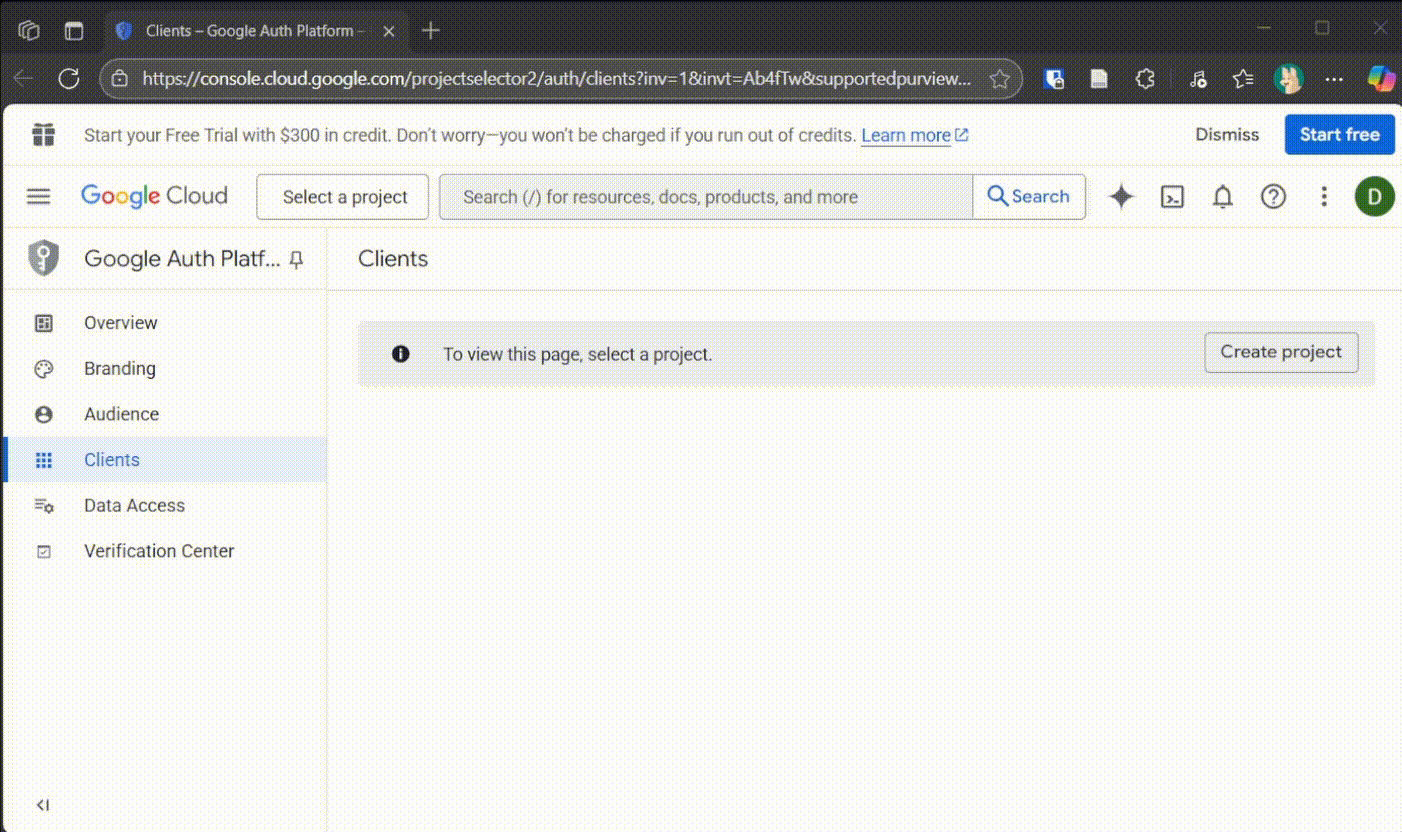Activate Cloud Shell terminal icon
The width and height of the screenshot is (1402, 832).
[1172, 197]
